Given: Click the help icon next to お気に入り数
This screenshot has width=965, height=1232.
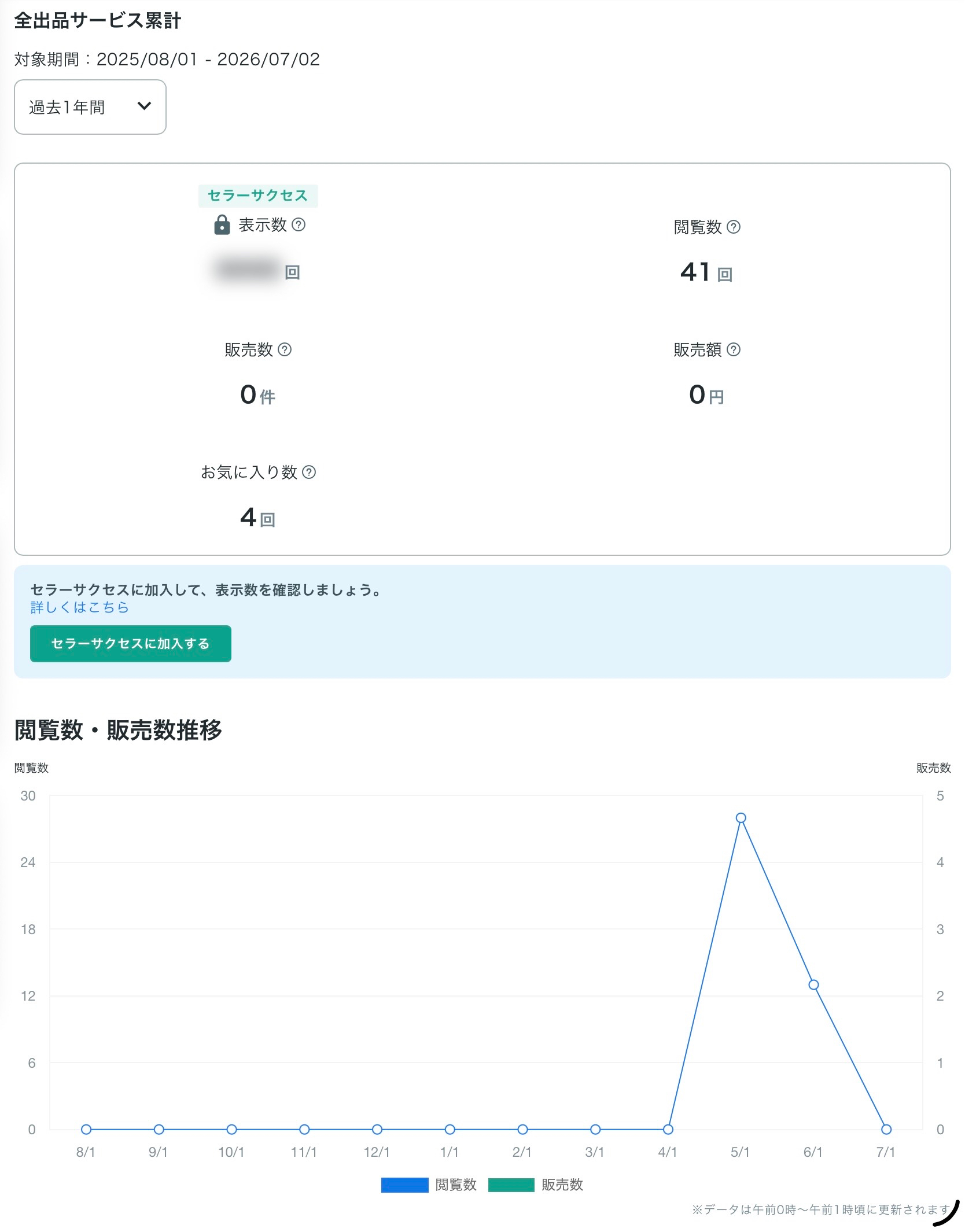Looking at the screenshot, I should pos(310,472).
